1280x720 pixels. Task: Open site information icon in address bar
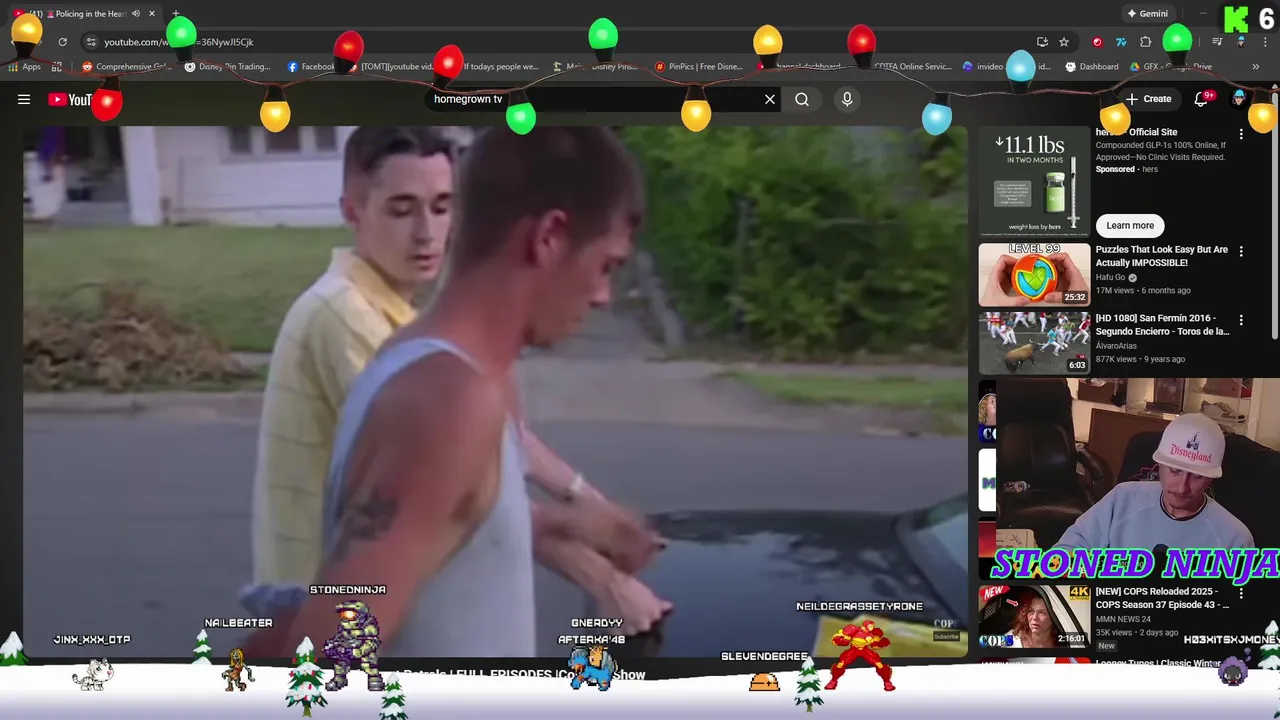click(x=91, y=42)
